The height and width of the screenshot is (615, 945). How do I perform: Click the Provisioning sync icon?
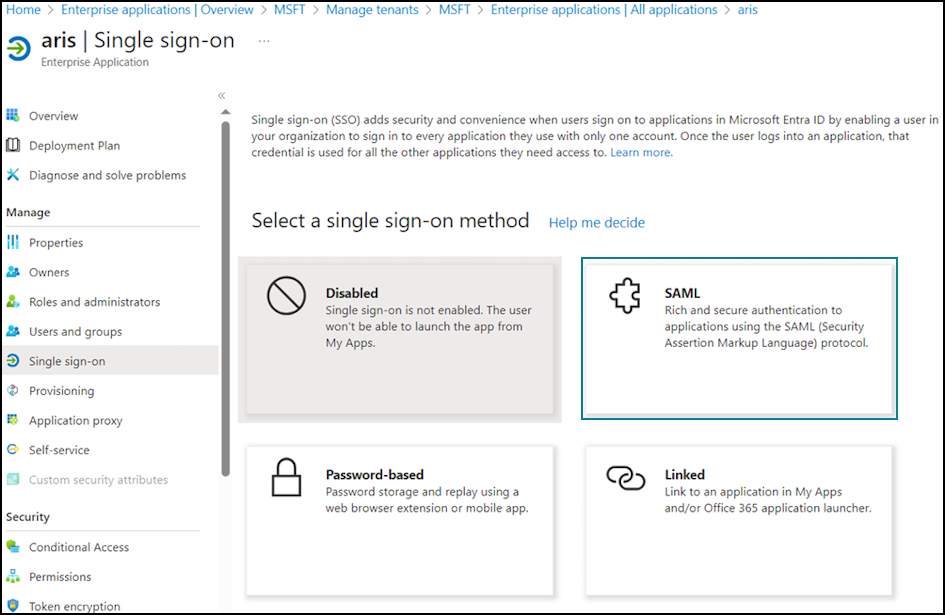13,390
